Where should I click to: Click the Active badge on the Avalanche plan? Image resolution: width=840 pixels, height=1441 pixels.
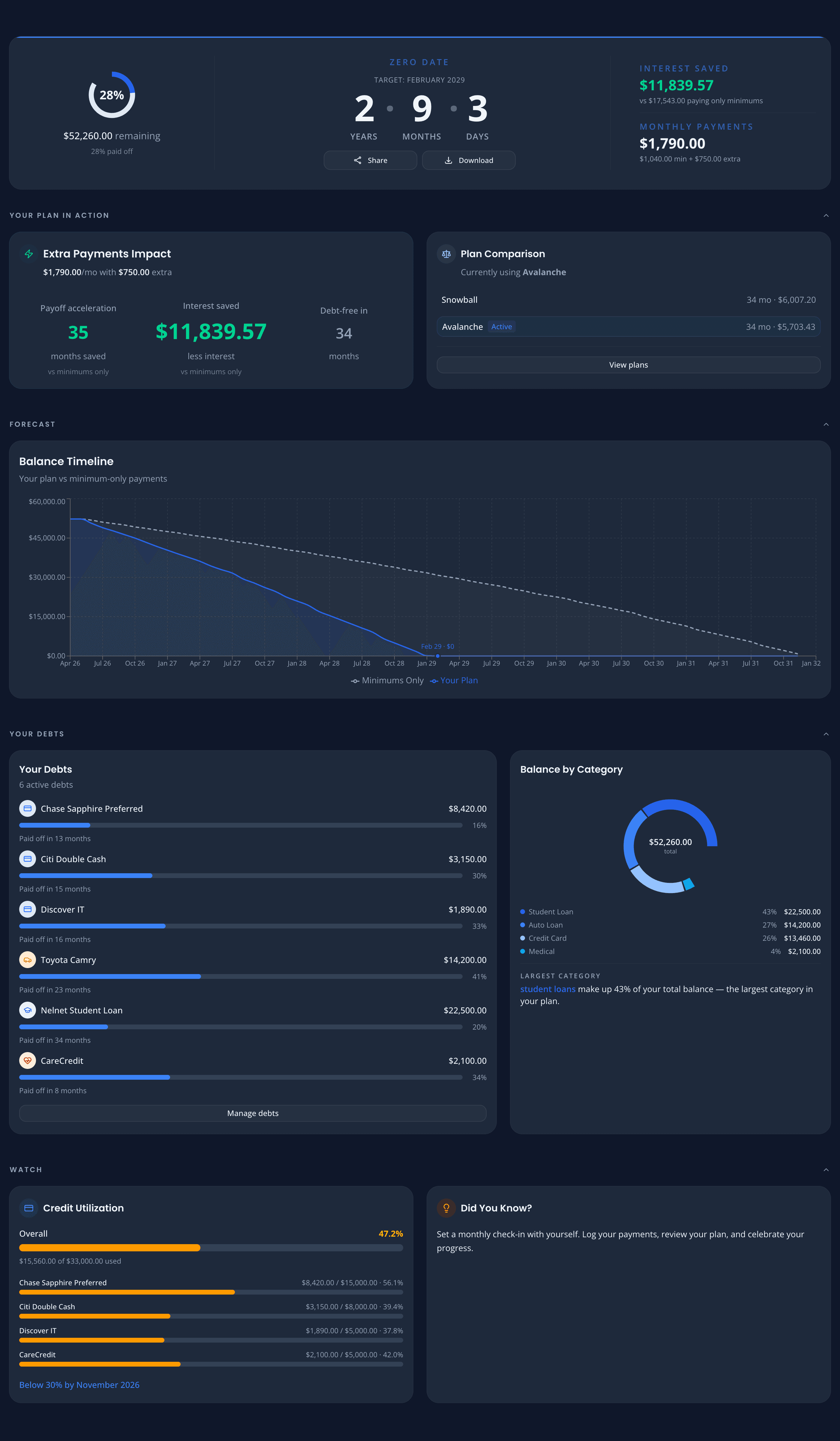(502, 326)
